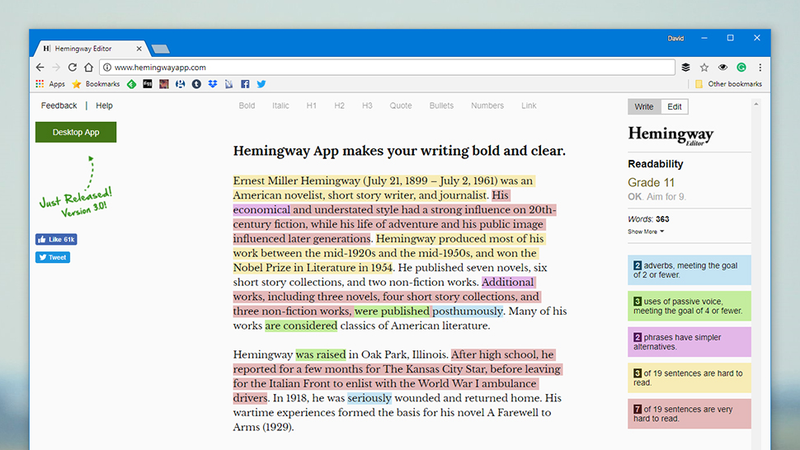800x450 pixels.
Task: Click the address bar URL field
Action: point(388,67)
